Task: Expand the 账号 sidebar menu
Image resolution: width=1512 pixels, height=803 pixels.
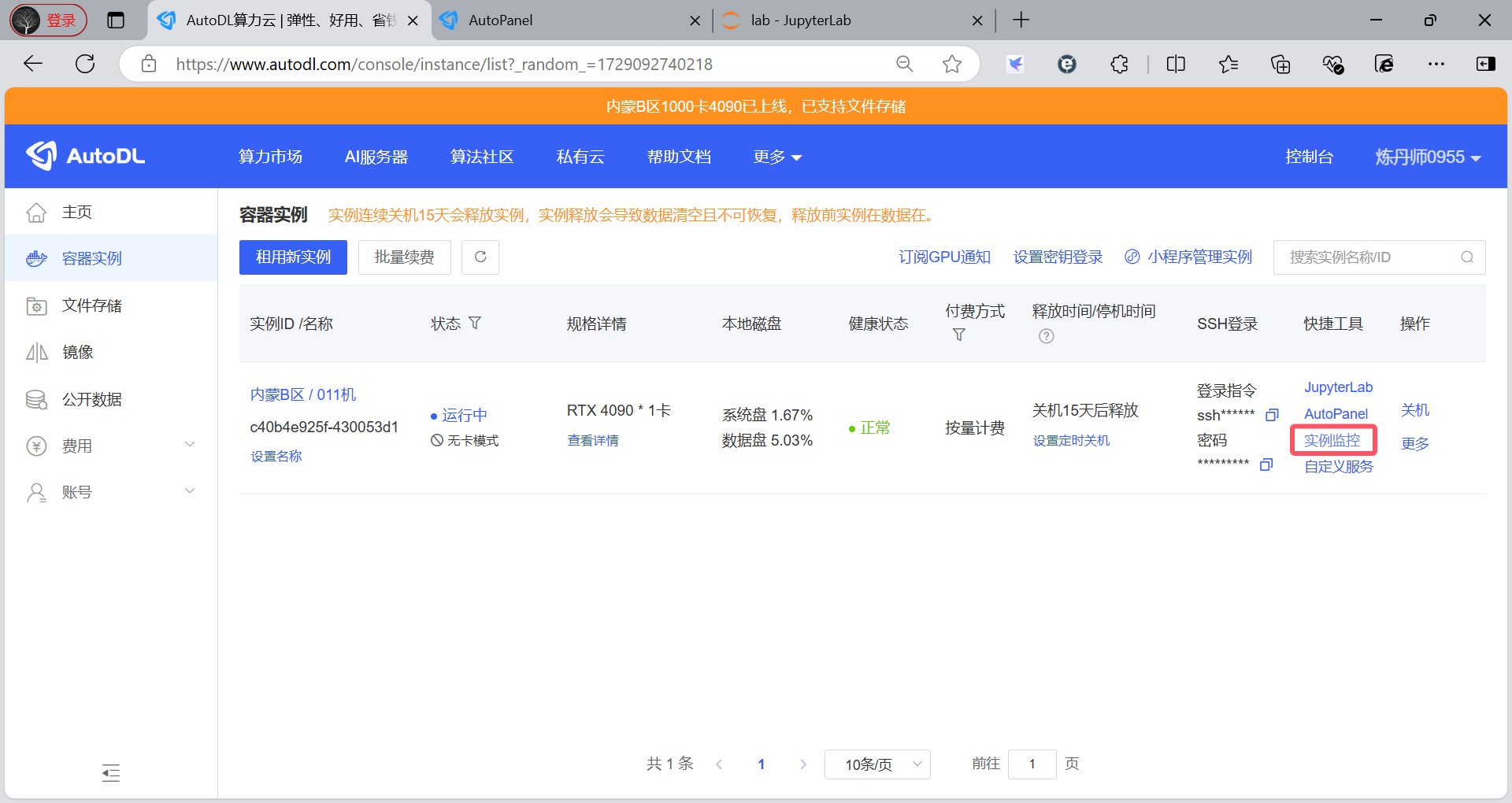Action: coord(111,492)
